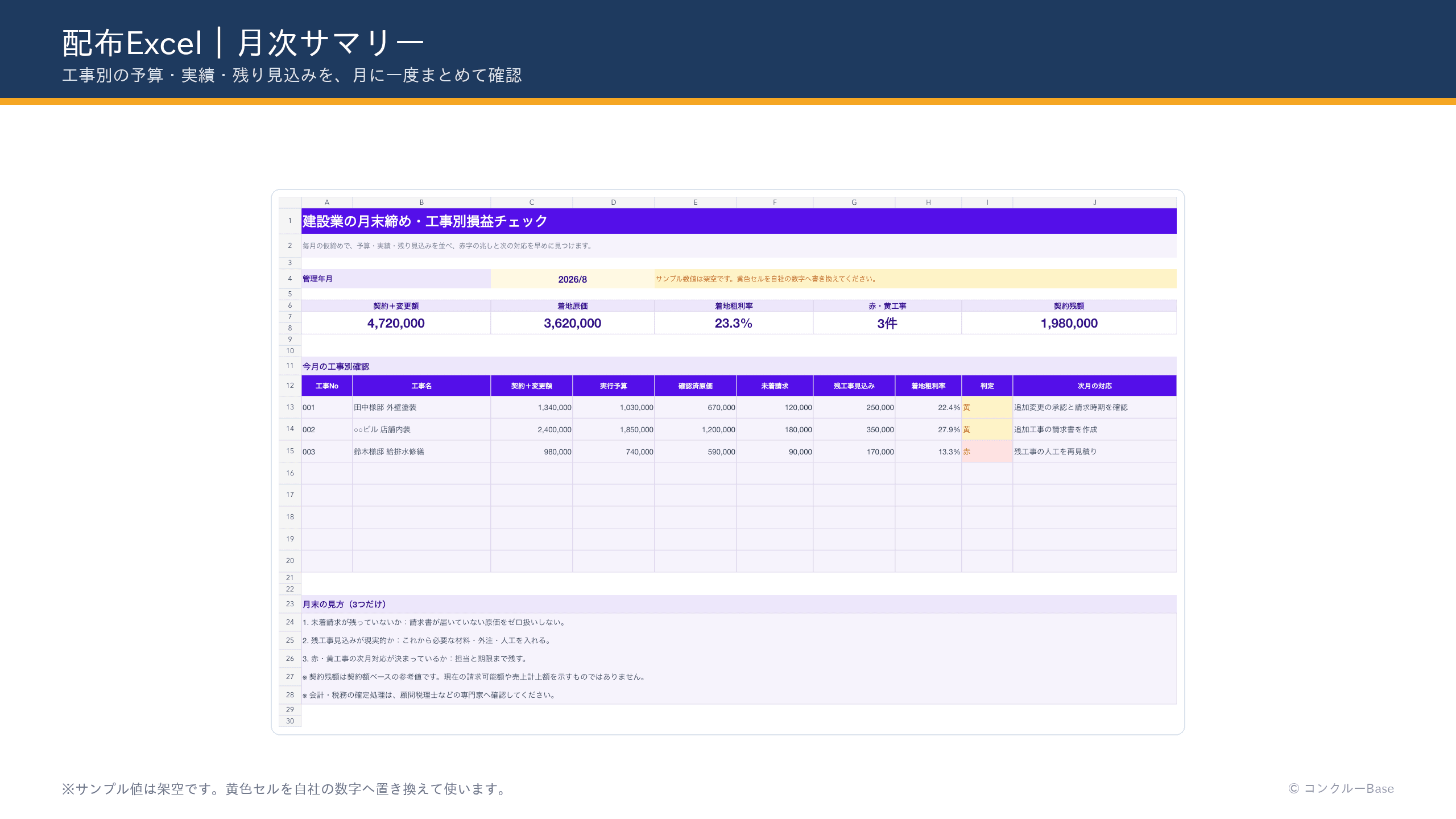Click budget cell 1,850,000
This screenshot has height=819, width=1456.
(x=614, y=429)
